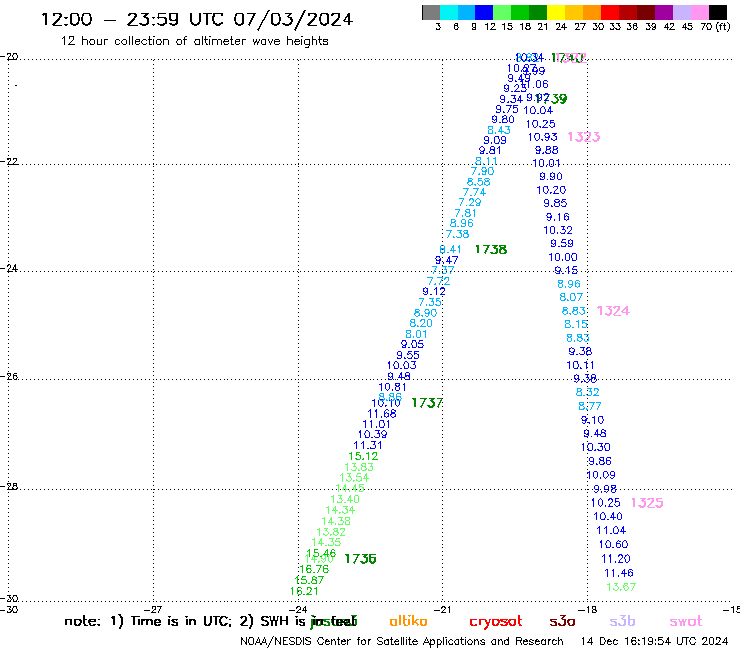740x650 pixels.
Task: Click the -24 longitude axis label
Action: [298, 609]
